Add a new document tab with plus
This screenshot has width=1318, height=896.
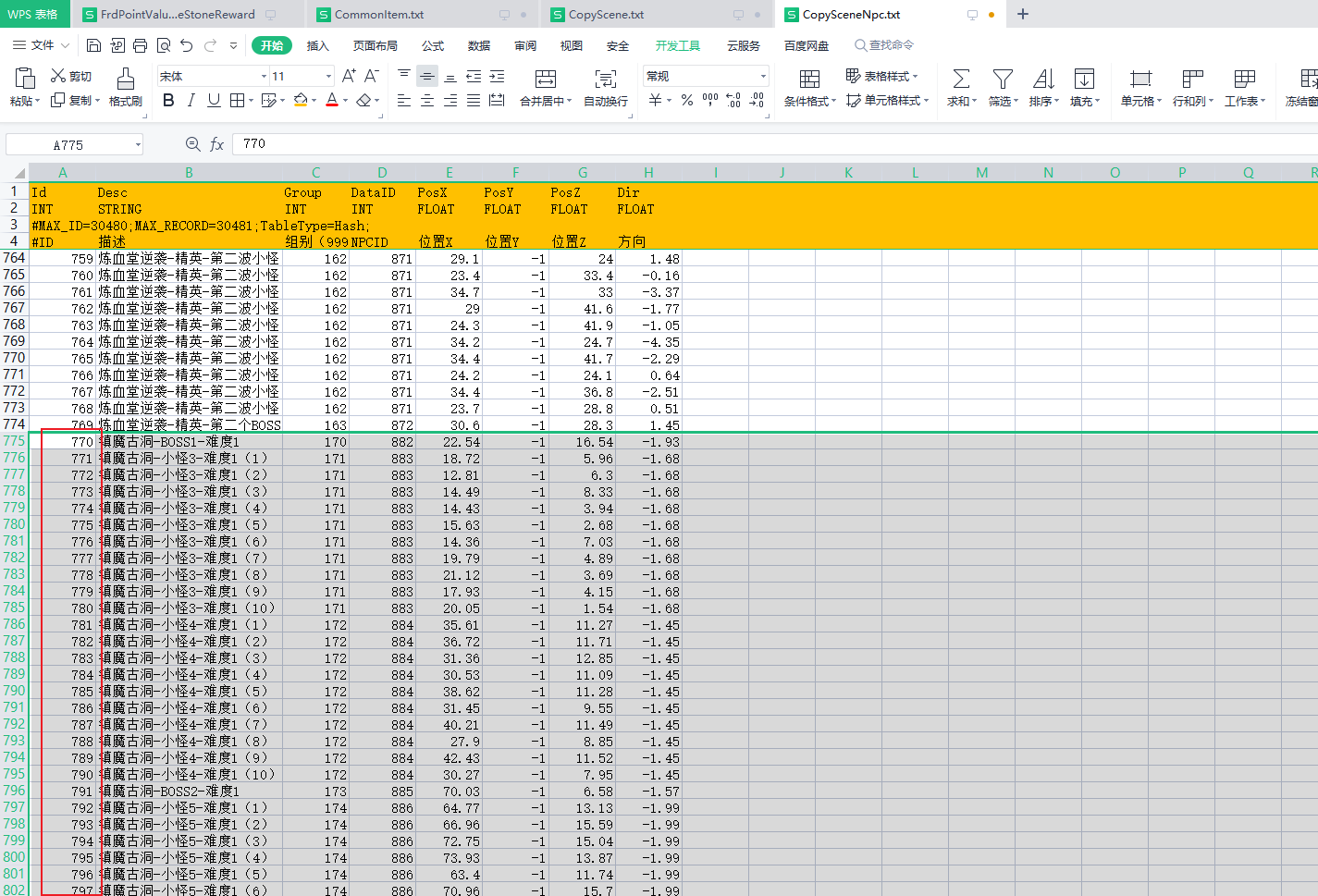click(1023, 14)
